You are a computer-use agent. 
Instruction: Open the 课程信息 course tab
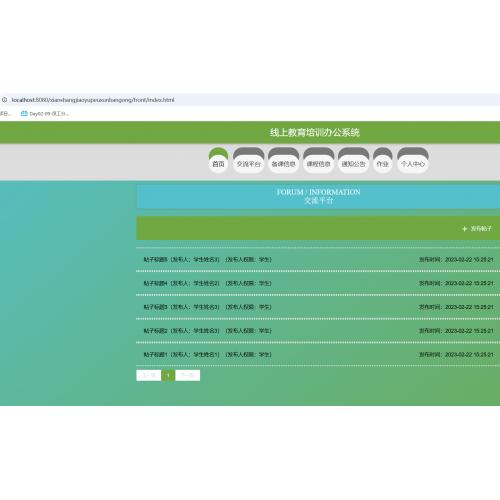(x=319, y=161)
